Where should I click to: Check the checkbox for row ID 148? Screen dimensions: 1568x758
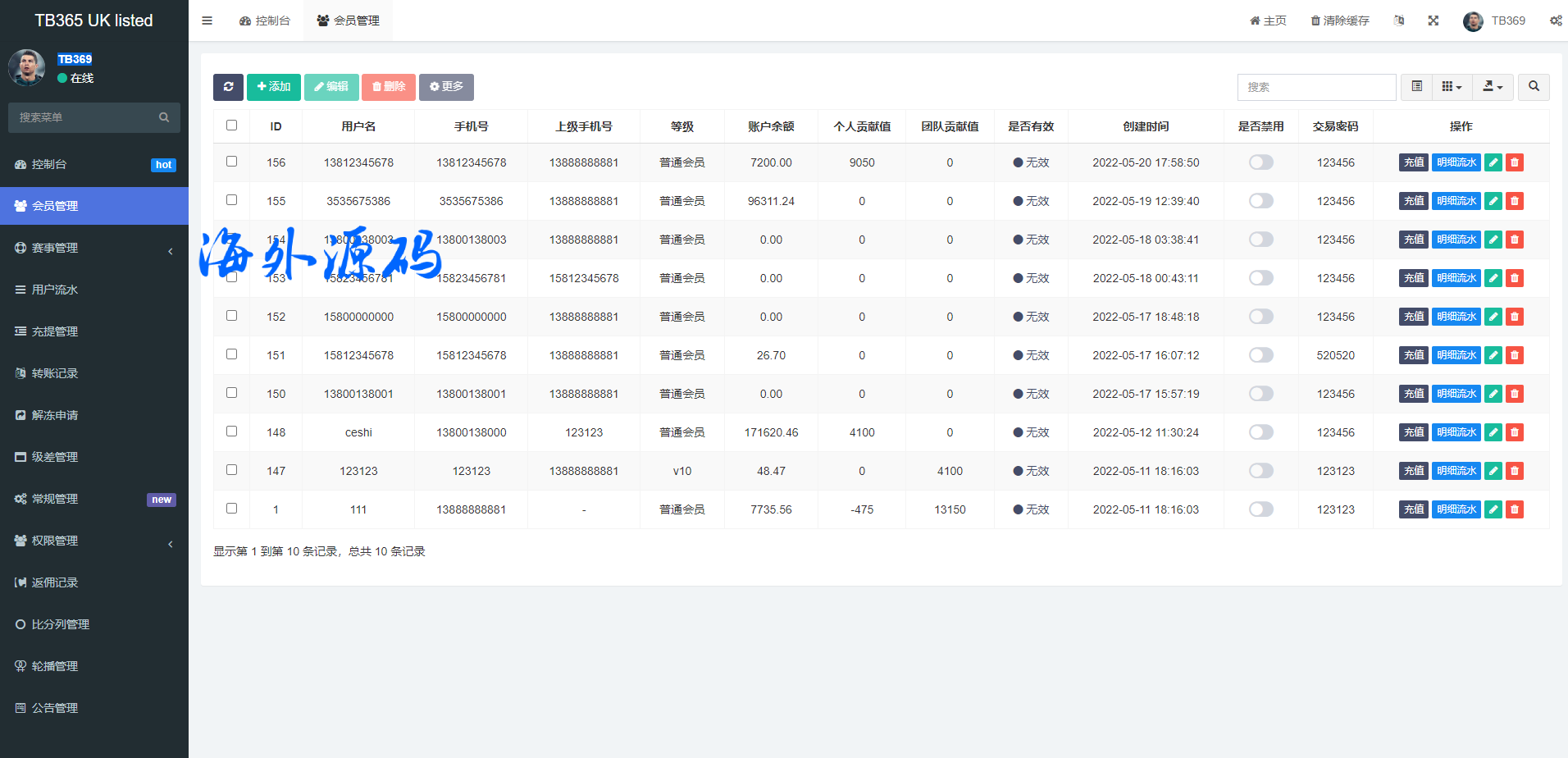[231, 432]
